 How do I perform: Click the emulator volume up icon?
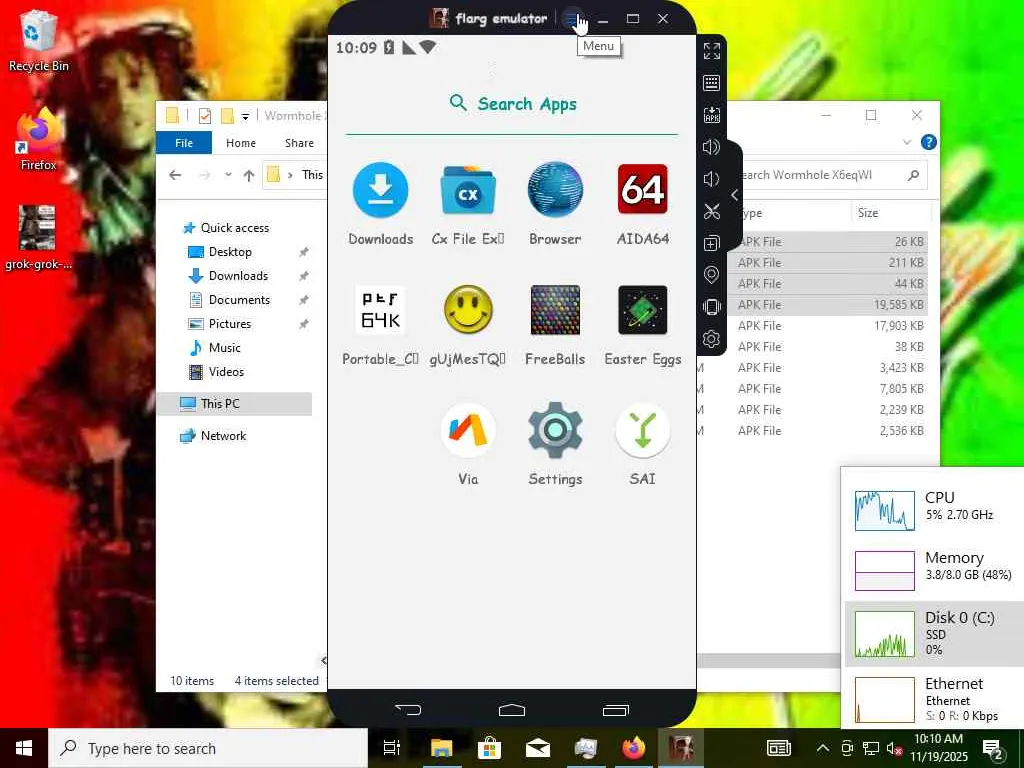click(712, 147)
